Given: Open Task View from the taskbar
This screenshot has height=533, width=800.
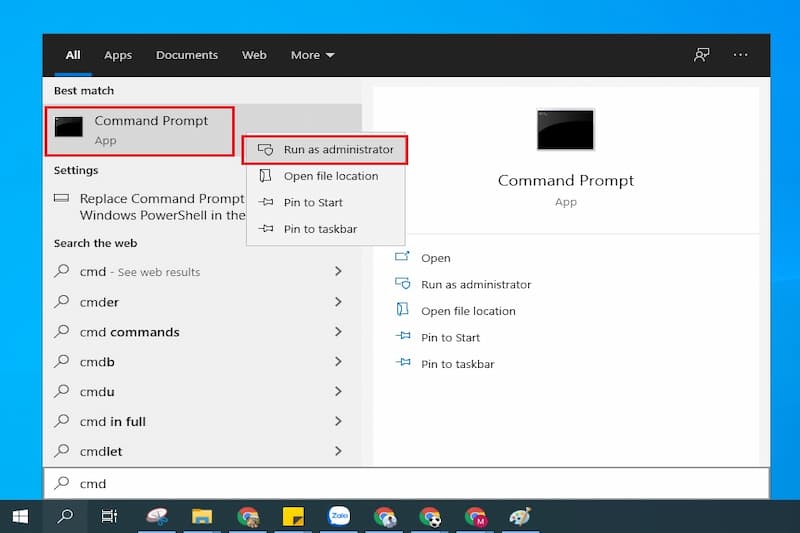Looking at the screenshot, I should (109, 516).
